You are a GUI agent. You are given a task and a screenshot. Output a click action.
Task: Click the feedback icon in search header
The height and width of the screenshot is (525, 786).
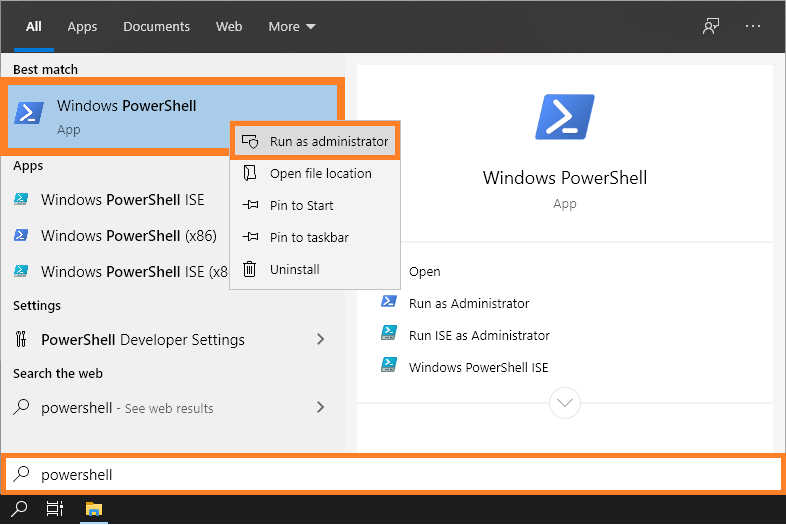tap(711, 27)
